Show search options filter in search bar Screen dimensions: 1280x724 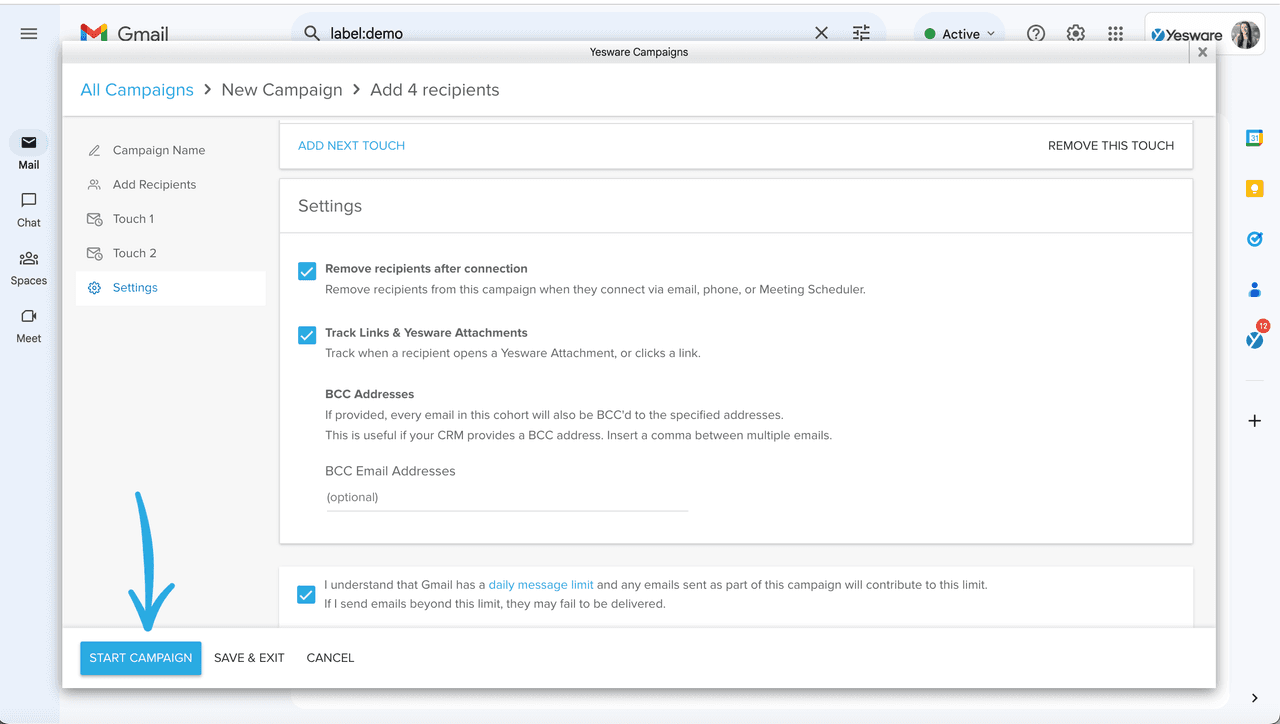[861, 34]
